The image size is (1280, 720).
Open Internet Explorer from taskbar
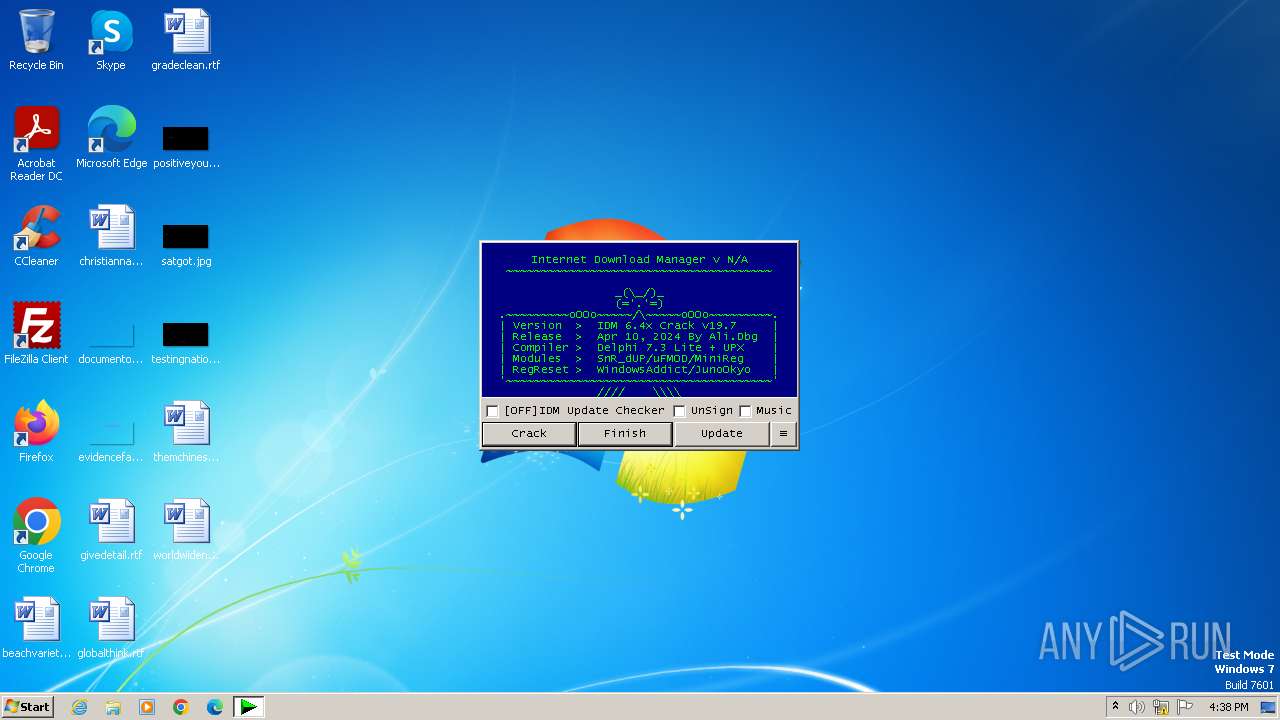[79, 707]
